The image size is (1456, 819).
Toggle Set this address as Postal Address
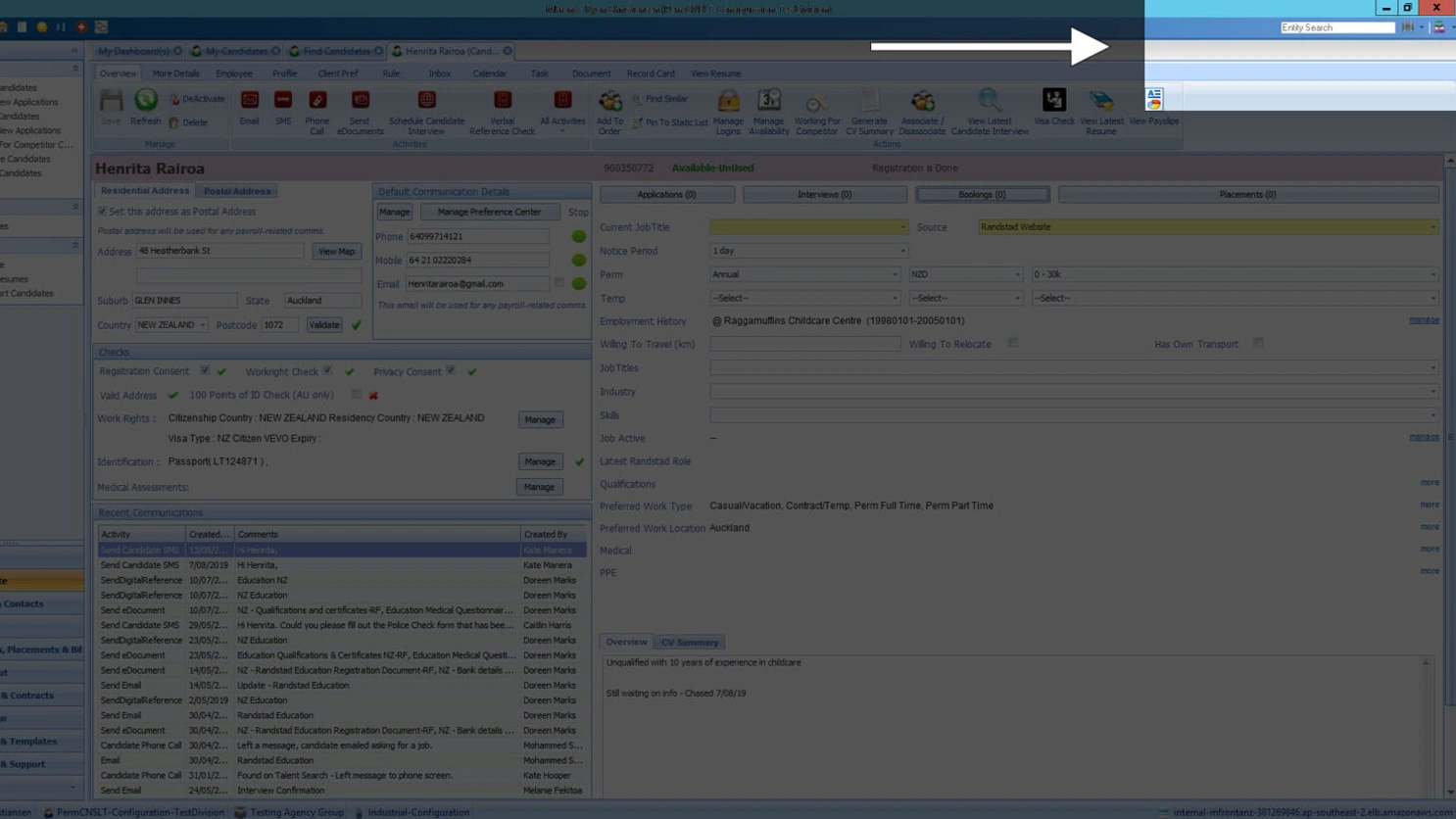coord(103,212)
